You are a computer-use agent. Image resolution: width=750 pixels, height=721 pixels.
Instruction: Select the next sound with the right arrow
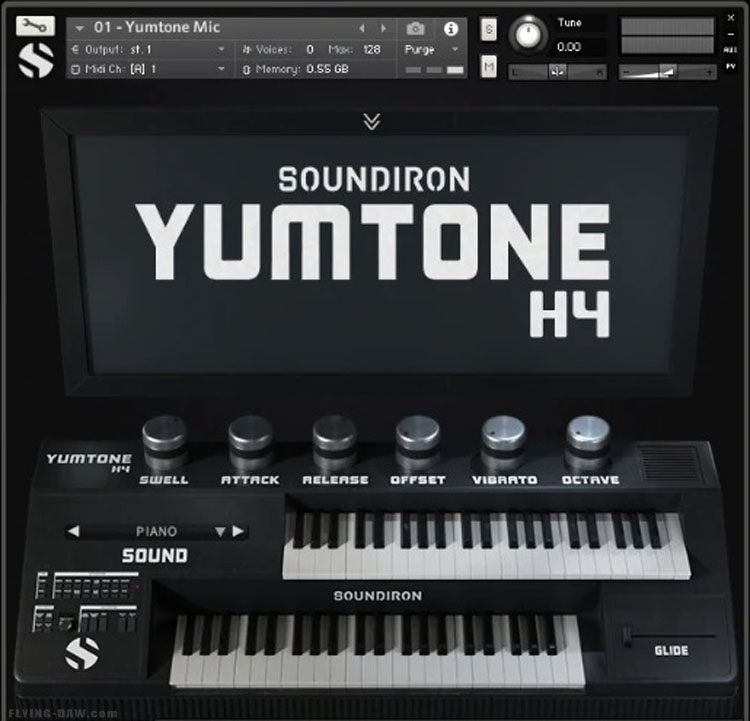[x=238, y=532]
